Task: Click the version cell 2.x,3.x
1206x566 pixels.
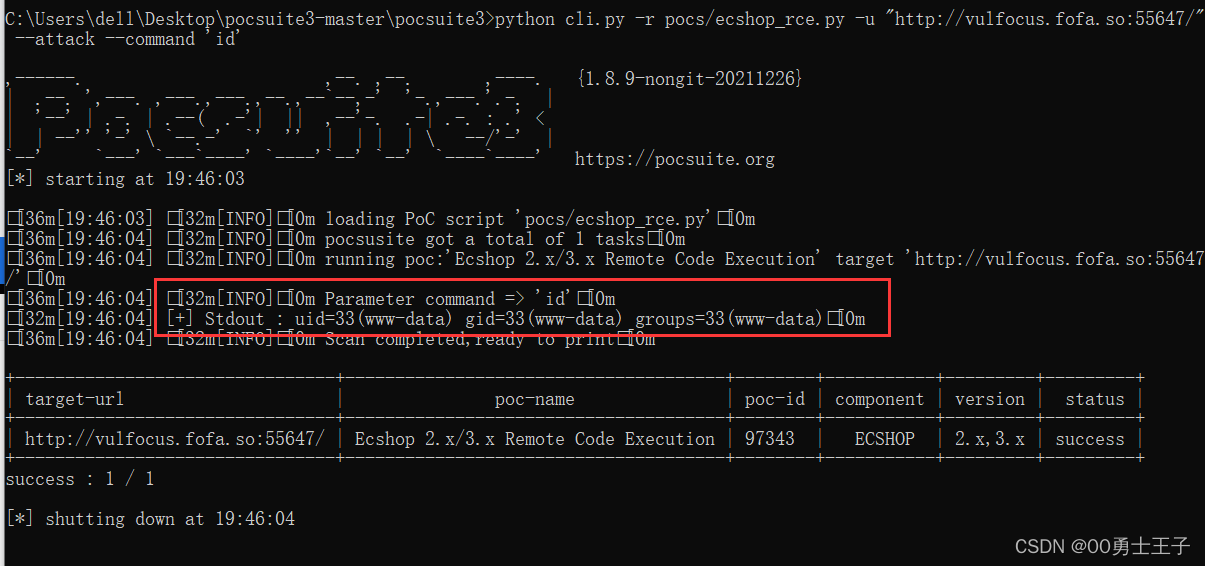Action: pyautogui.click(x=990, y=439)
